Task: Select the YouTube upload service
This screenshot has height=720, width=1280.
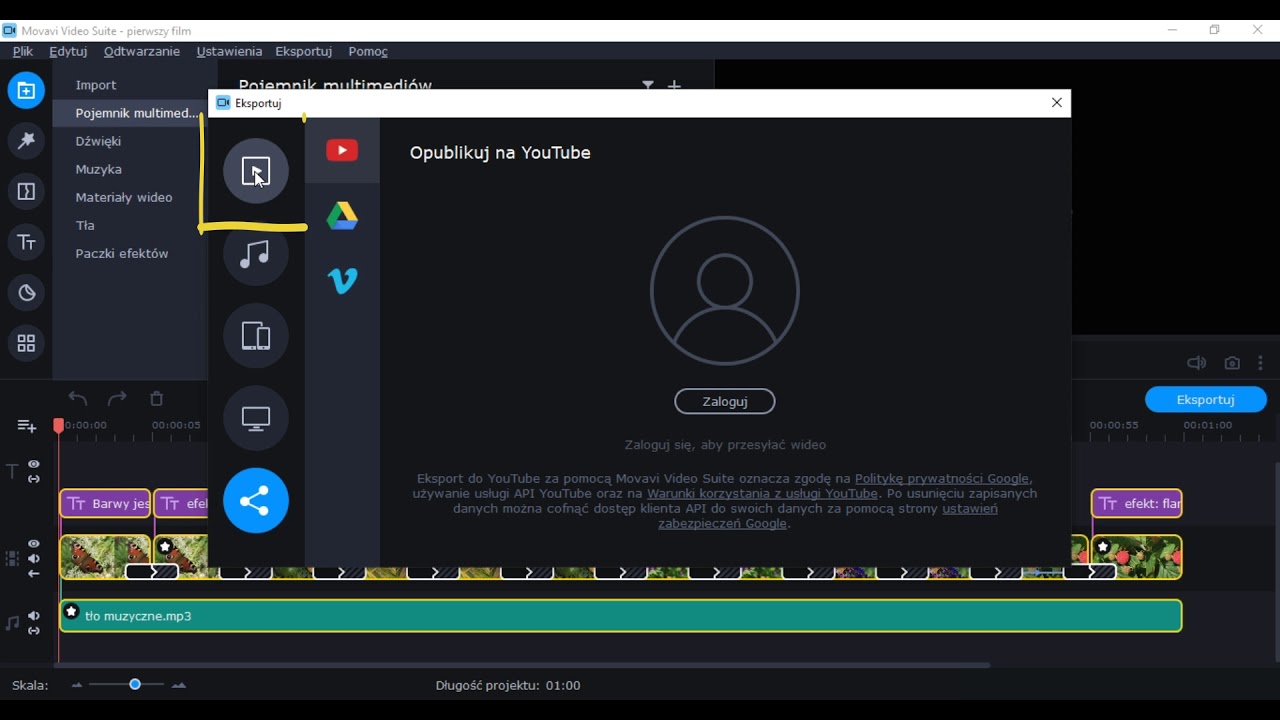Action: pyautogui.click(x=342, y=150)
